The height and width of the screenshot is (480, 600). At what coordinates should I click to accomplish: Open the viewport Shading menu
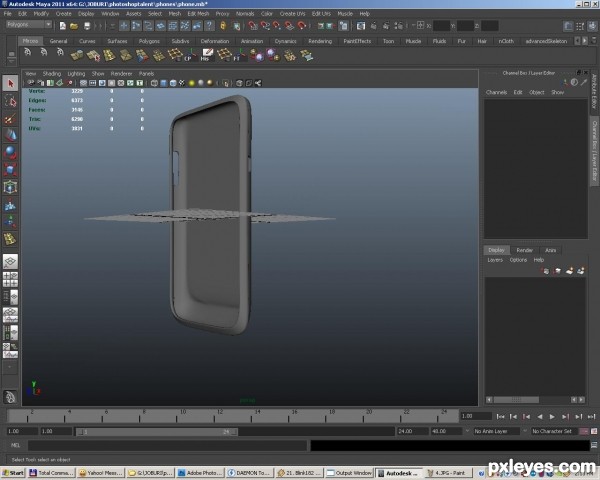52,73
